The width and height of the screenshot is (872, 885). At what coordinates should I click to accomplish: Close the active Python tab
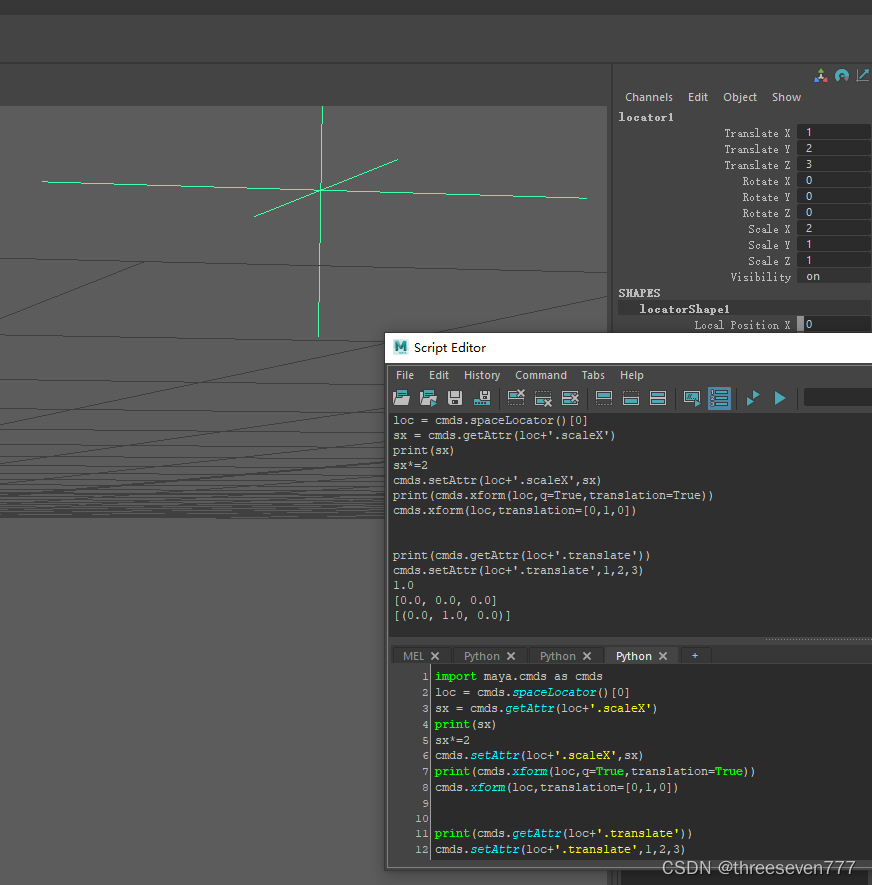(x=662, y=656)
